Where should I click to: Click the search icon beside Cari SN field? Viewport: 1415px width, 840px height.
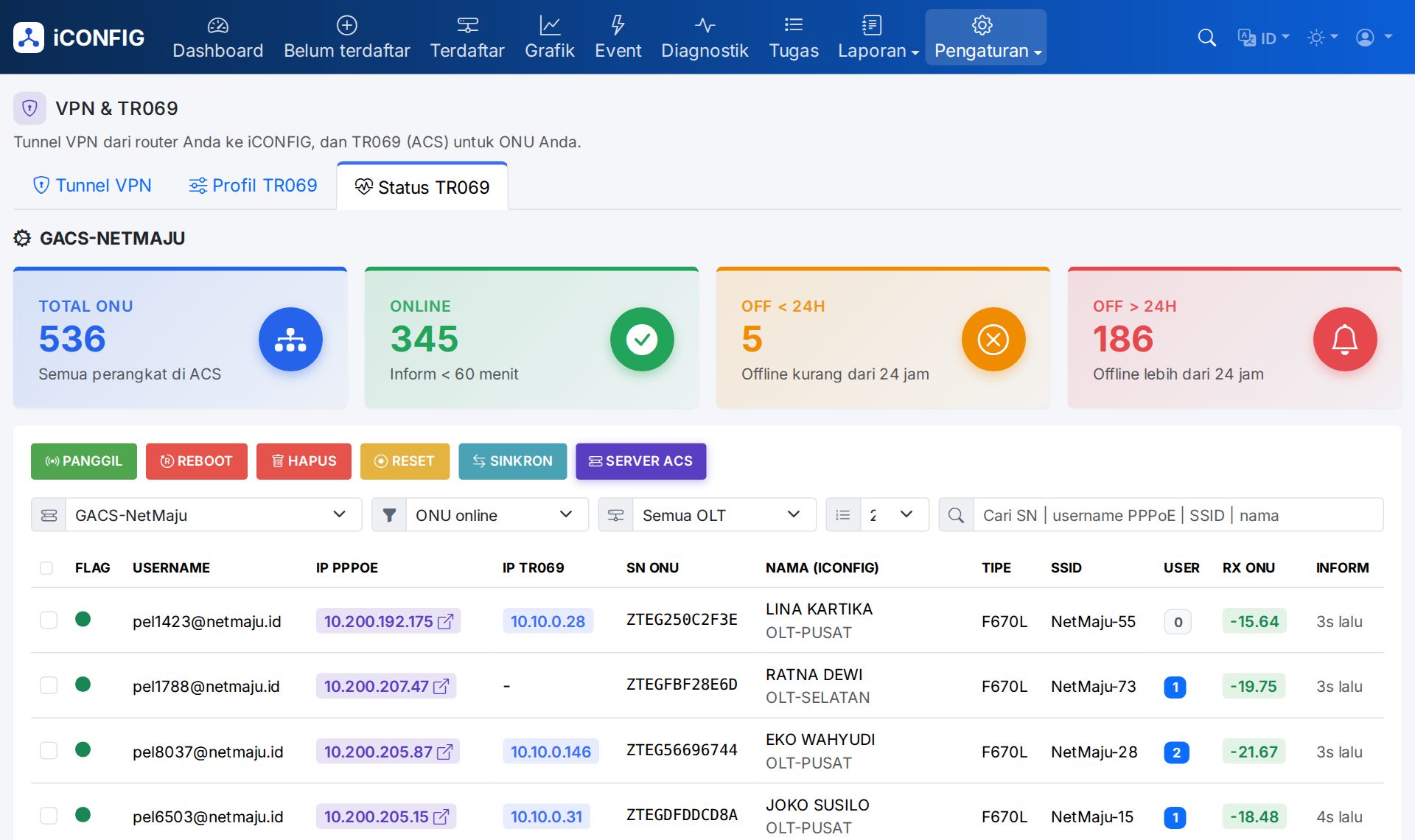[956, 515]
